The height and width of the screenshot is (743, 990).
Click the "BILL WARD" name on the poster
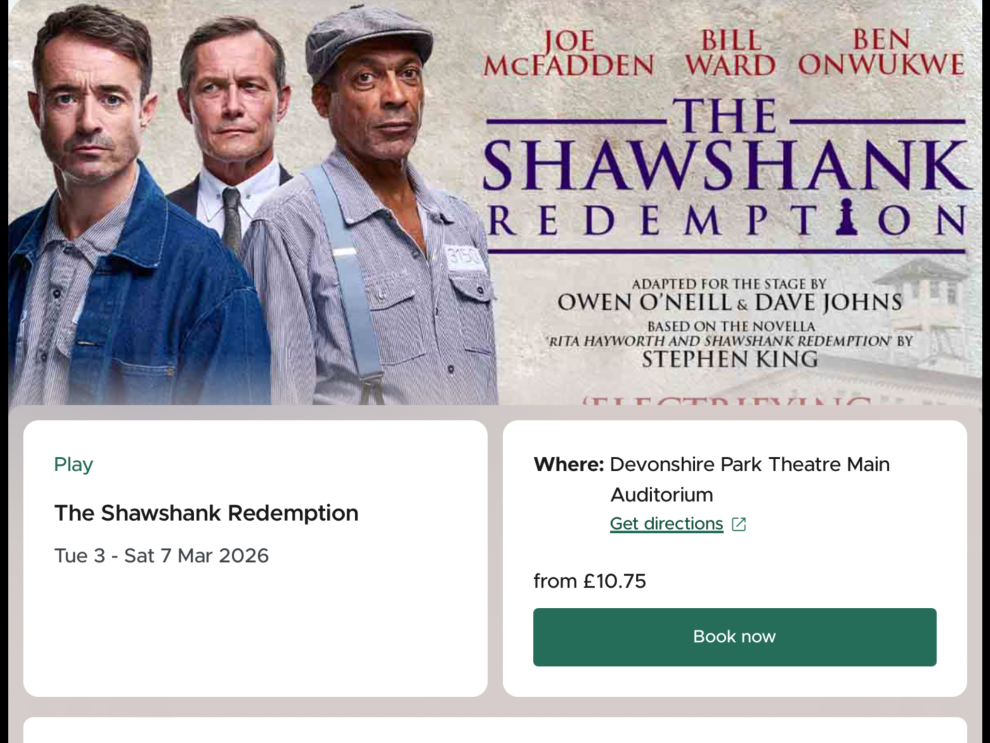730,53
